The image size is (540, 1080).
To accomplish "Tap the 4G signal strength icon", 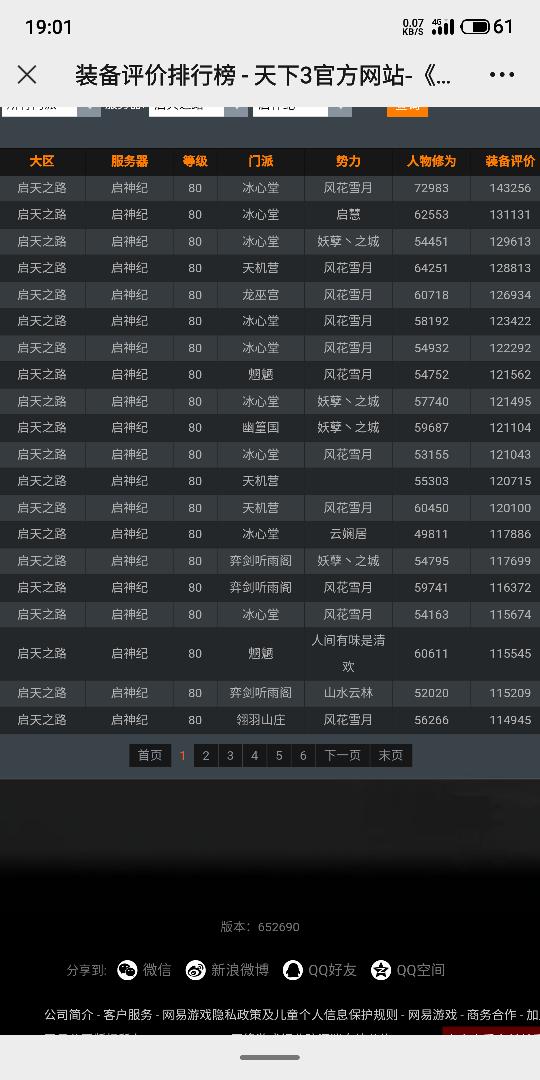I will pyautogui.click(x=443, y=27).
